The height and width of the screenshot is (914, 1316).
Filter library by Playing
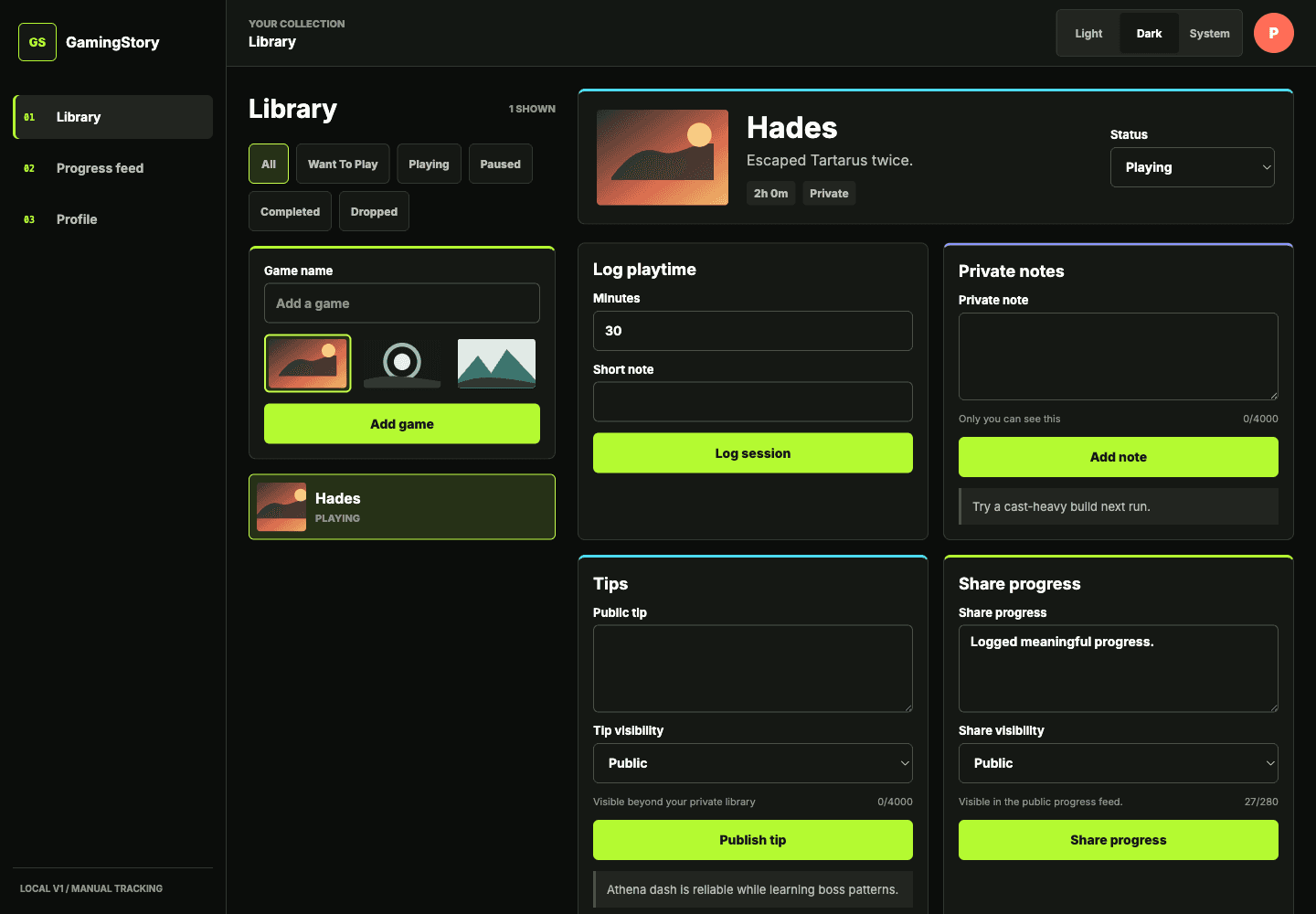coord(429,165)
